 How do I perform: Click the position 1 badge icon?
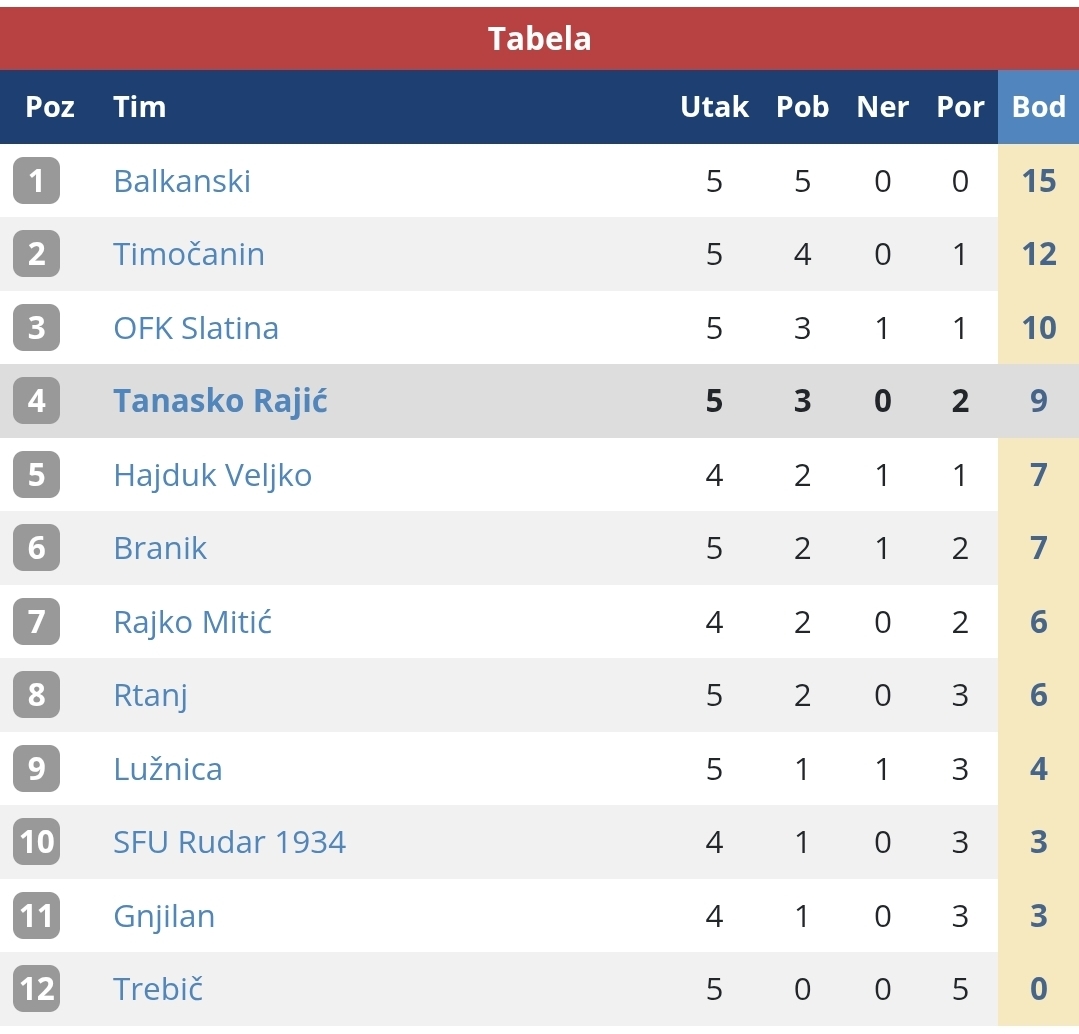(37, 181)
